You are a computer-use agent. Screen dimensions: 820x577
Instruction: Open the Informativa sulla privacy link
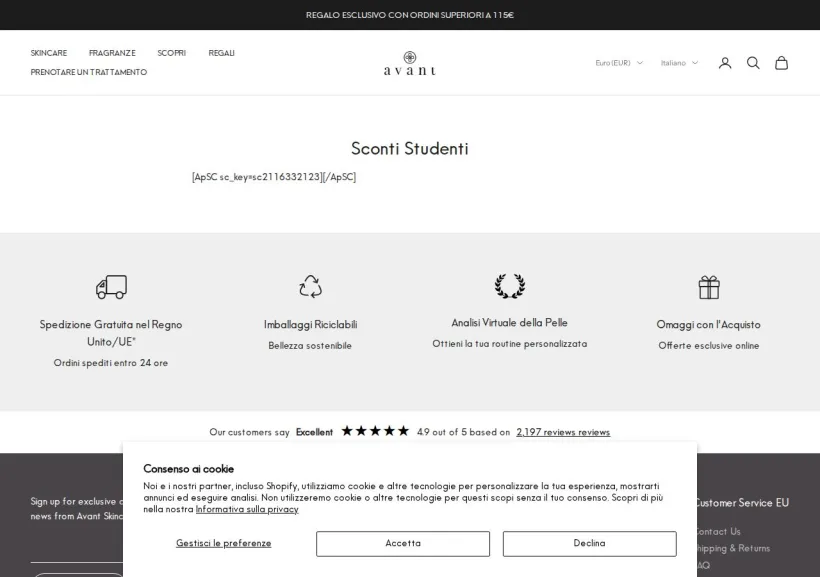tap(247, 510)
